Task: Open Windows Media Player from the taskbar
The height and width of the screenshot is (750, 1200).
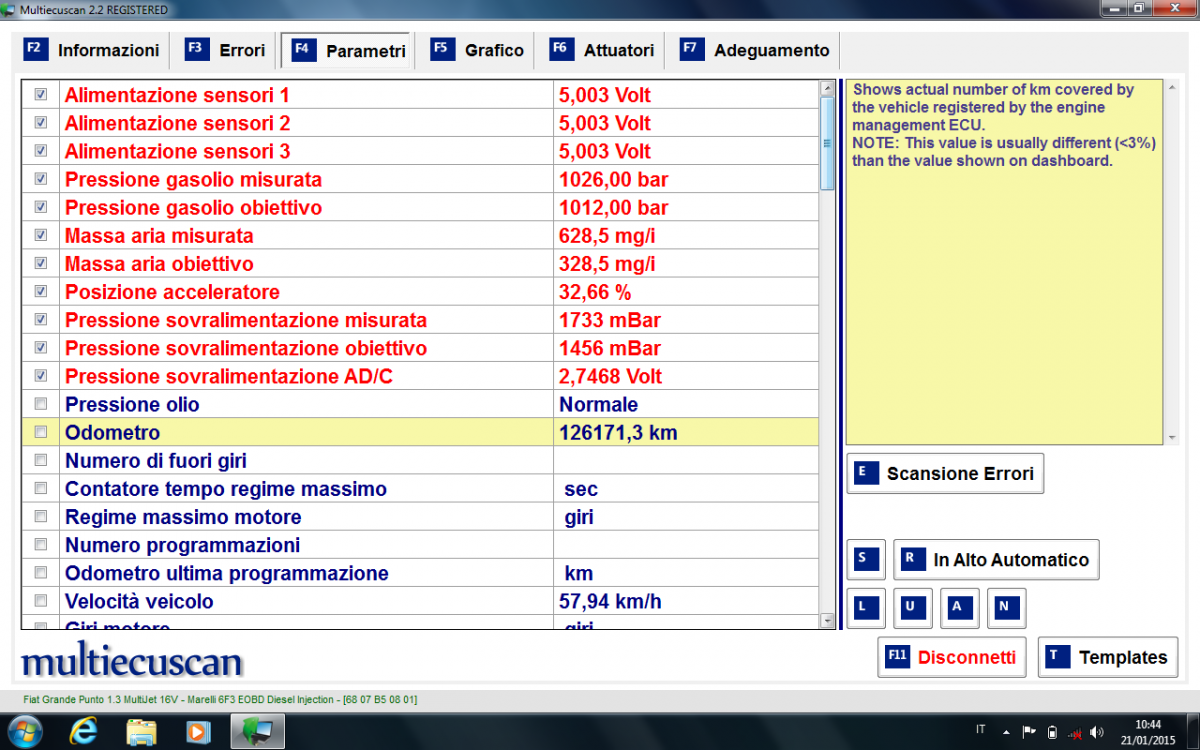Action: pos(197,731)
